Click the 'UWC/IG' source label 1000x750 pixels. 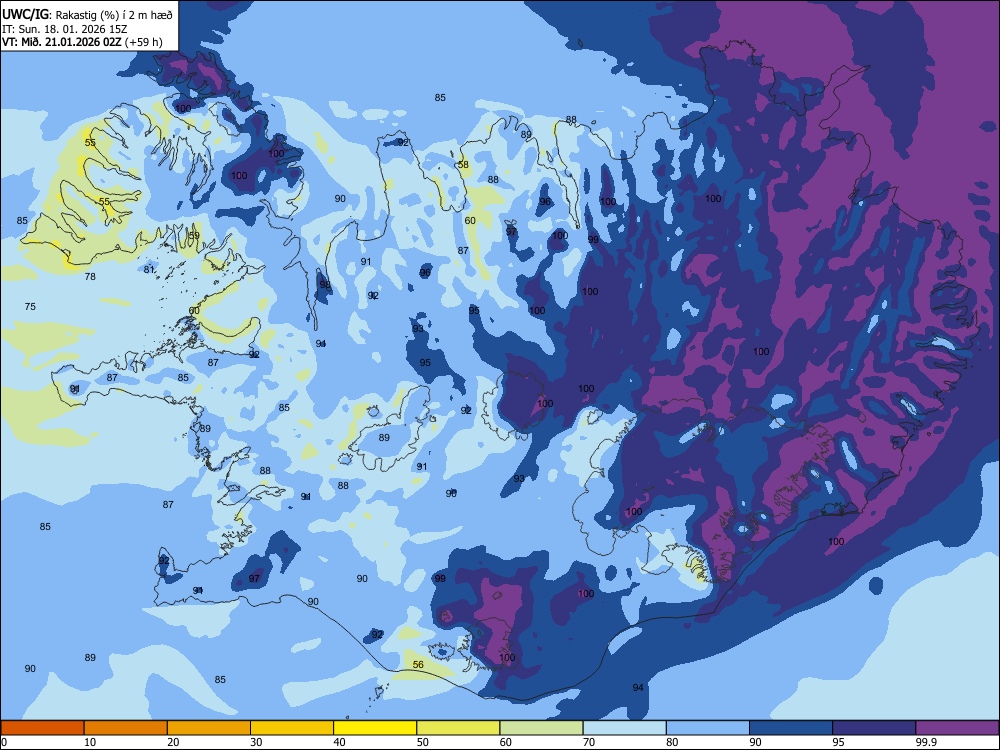(26, 14)
